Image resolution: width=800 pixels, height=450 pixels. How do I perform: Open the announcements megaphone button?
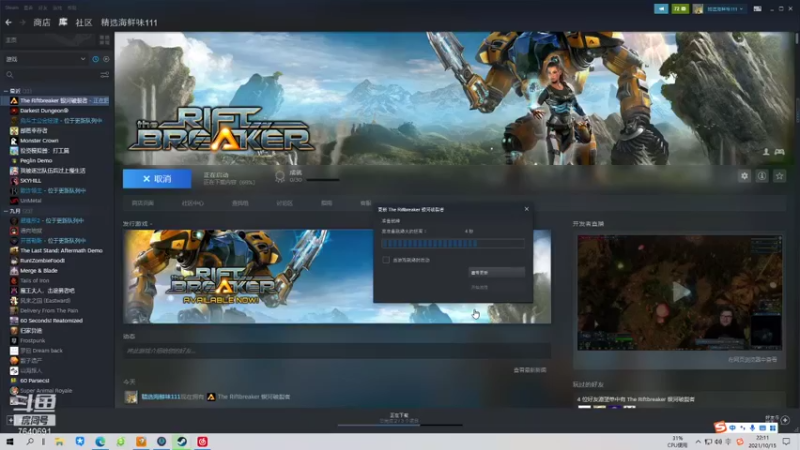tap(661, 9)
